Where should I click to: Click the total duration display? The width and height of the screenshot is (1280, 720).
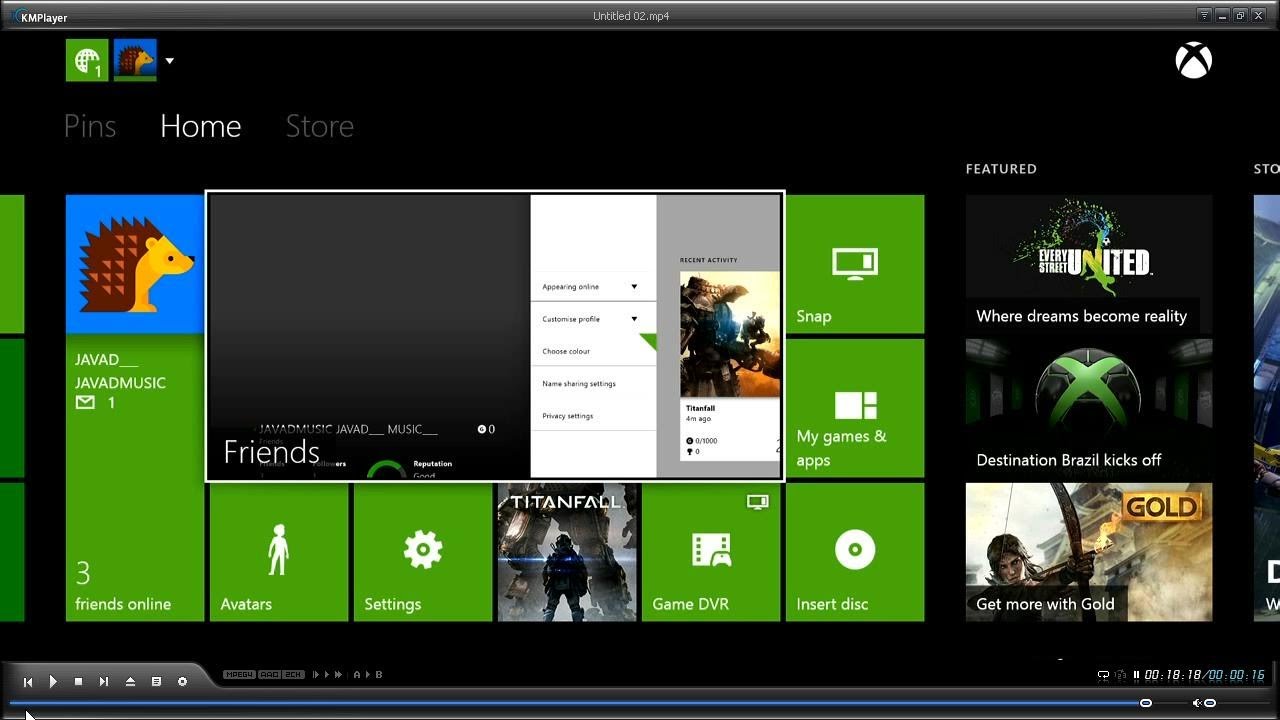coord(1236,675)
